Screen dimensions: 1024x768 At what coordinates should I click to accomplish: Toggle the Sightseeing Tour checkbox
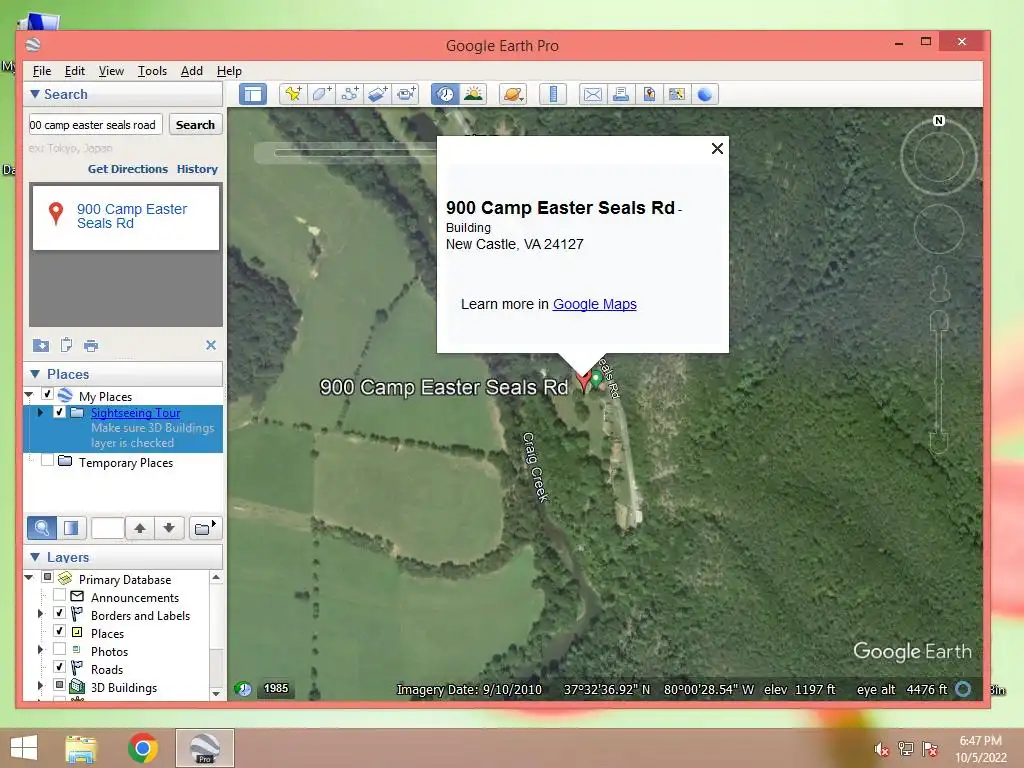tap(59, 412)
